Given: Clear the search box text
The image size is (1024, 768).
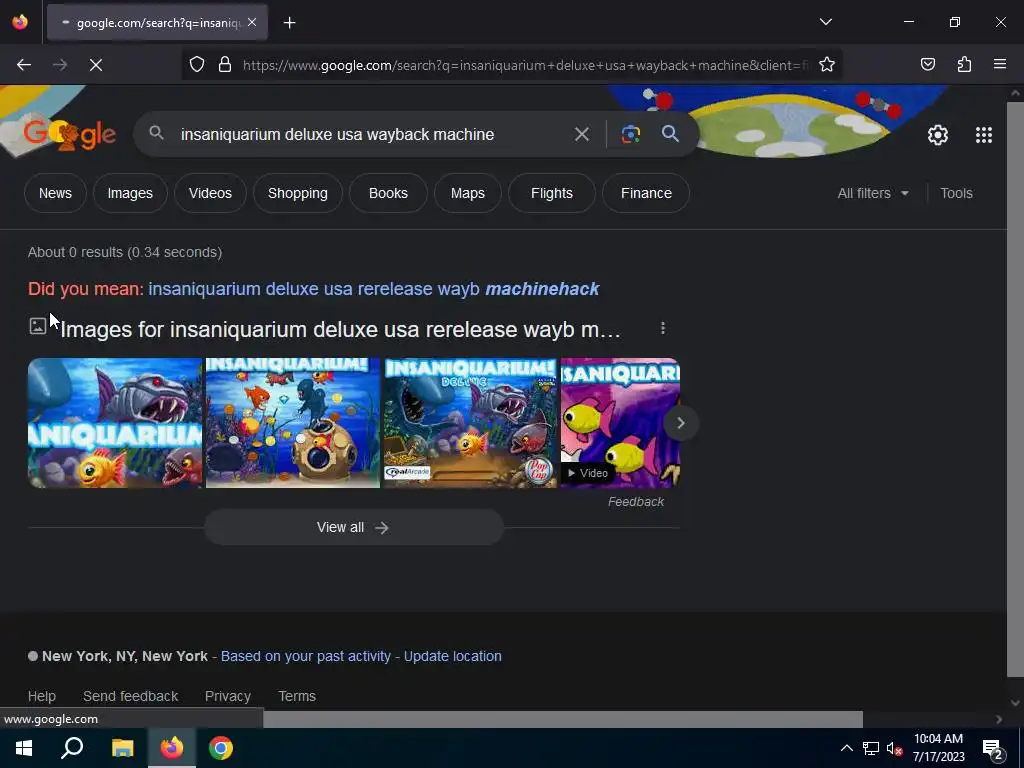Looking at the screenshot, I should coord(581,135).
